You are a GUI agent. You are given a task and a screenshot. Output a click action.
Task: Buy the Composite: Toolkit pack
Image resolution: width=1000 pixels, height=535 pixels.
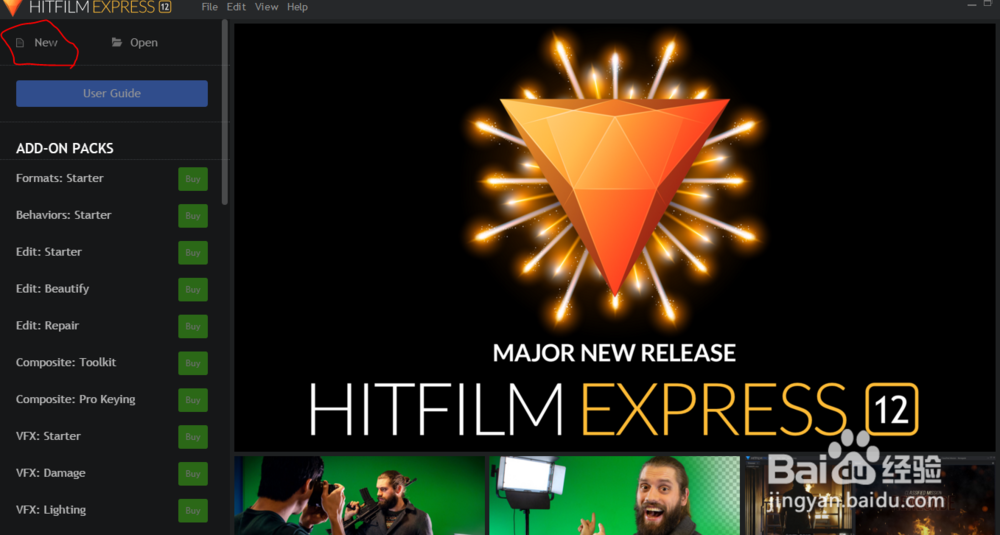[x=193, y=363]
